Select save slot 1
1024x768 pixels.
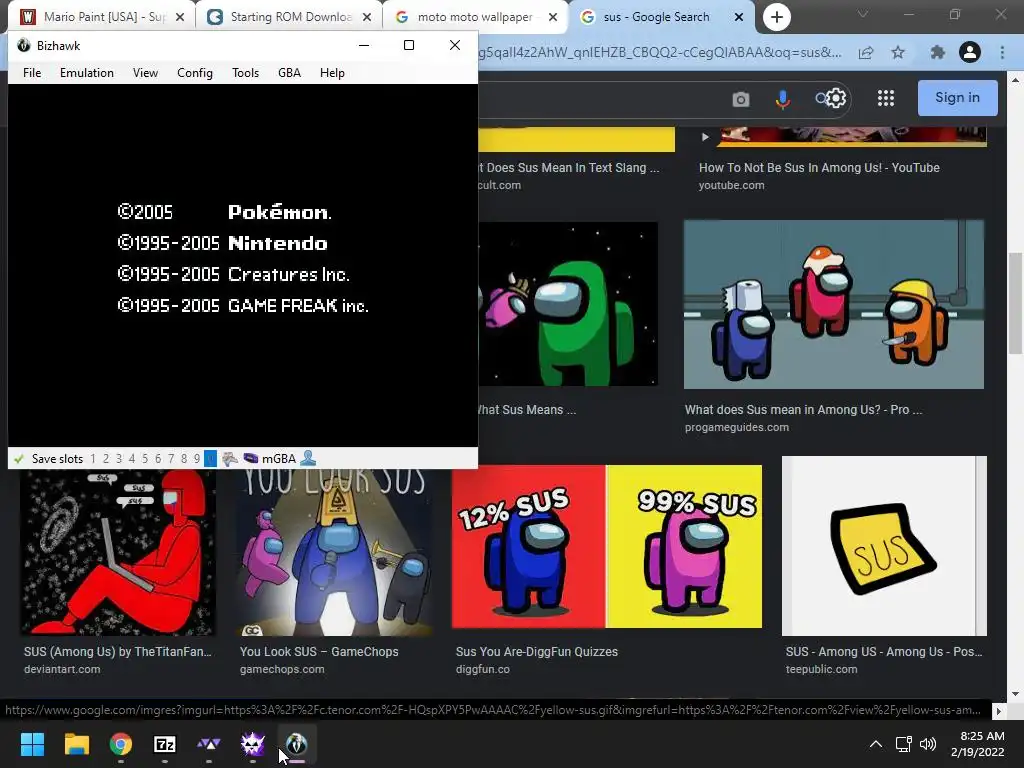pyautogui.click(x=93, y=458)
